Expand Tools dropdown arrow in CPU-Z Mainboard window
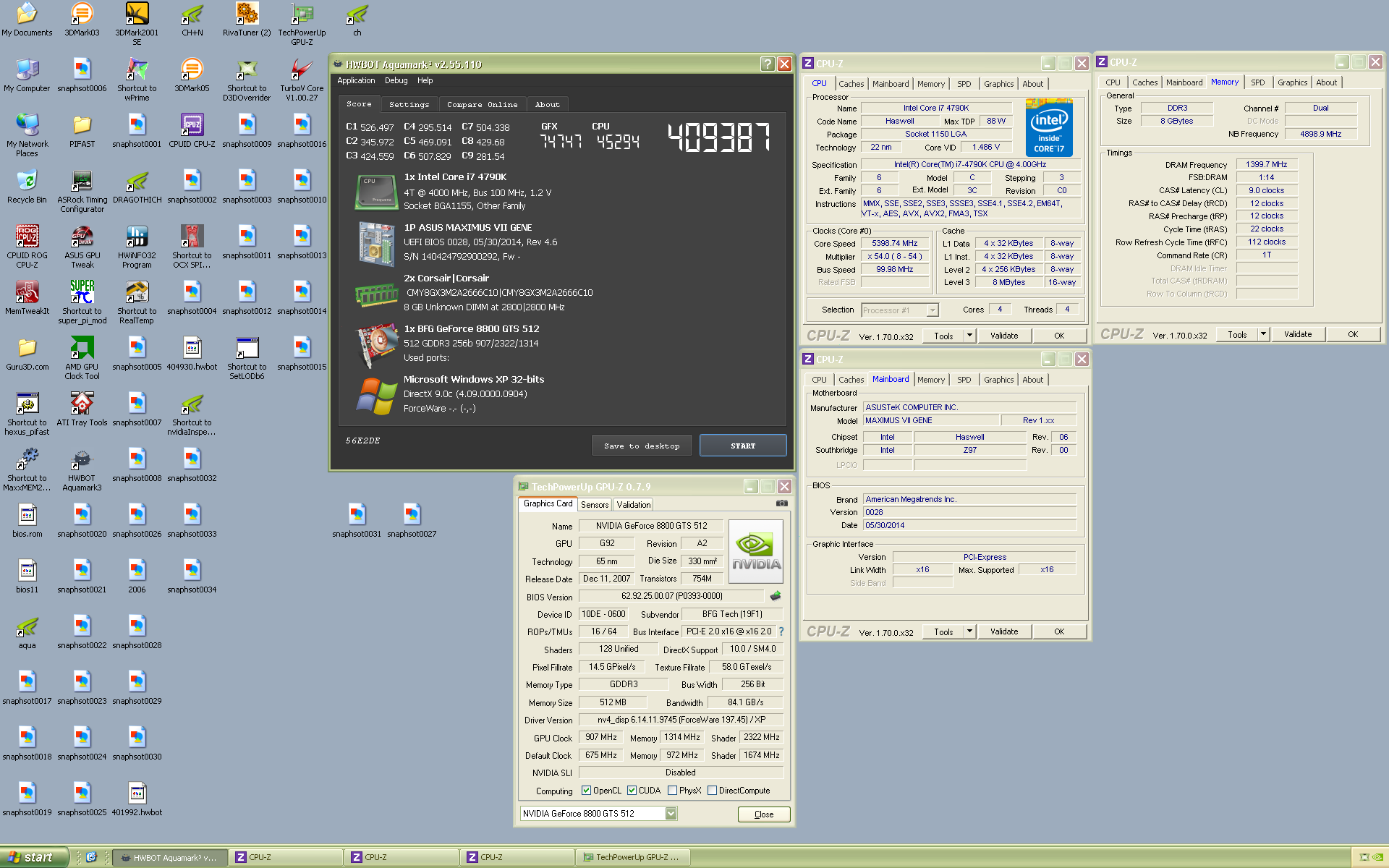1389x868 pixels. [x=969, y=631]
